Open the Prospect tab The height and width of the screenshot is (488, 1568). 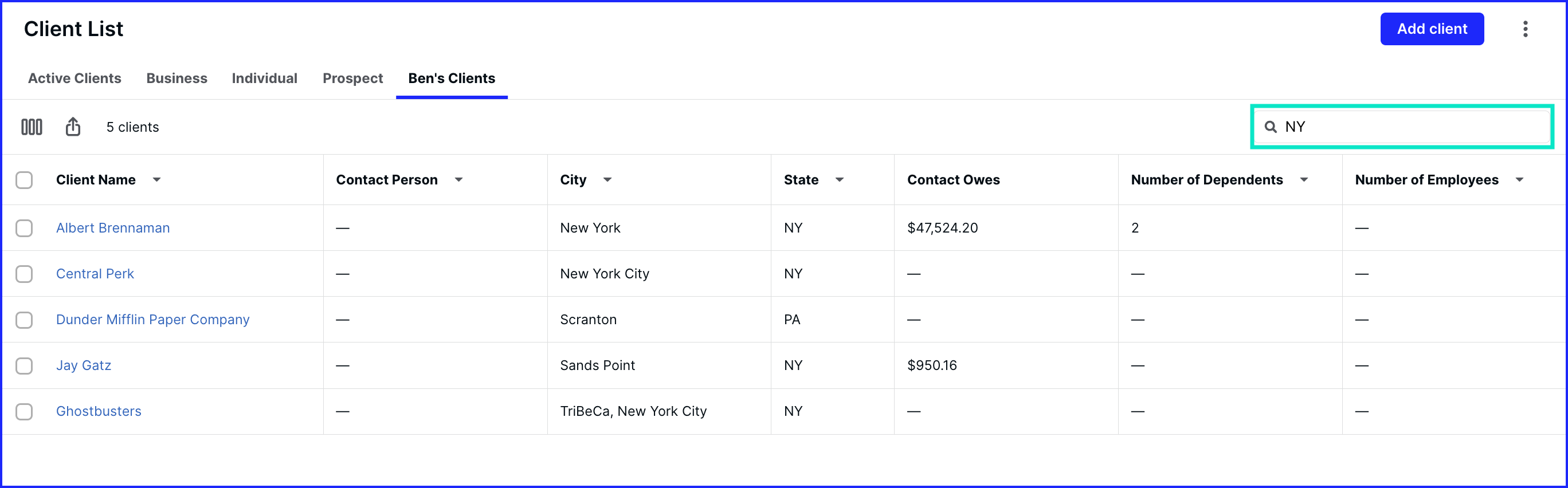[x=352, y=78]
